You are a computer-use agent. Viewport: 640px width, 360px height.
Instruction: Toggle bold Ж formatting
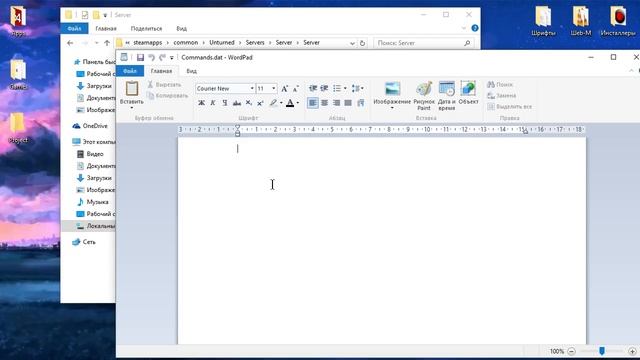point(201,103)
